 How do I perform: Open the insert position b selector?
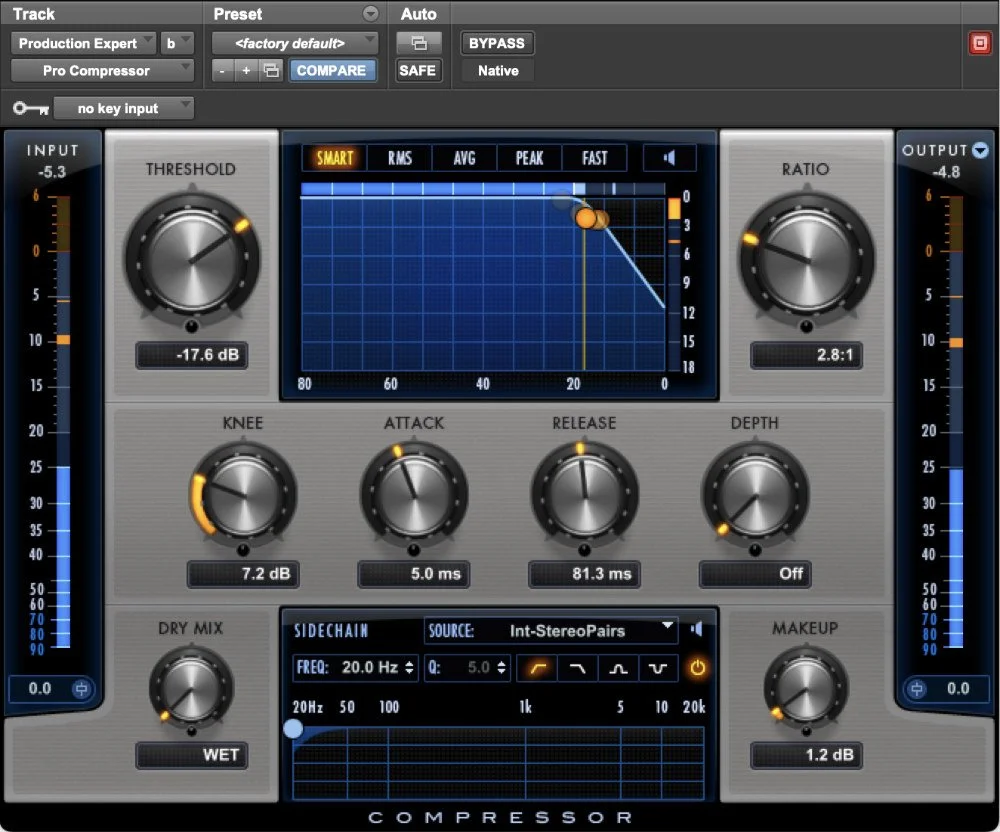[x=176, y=43]
